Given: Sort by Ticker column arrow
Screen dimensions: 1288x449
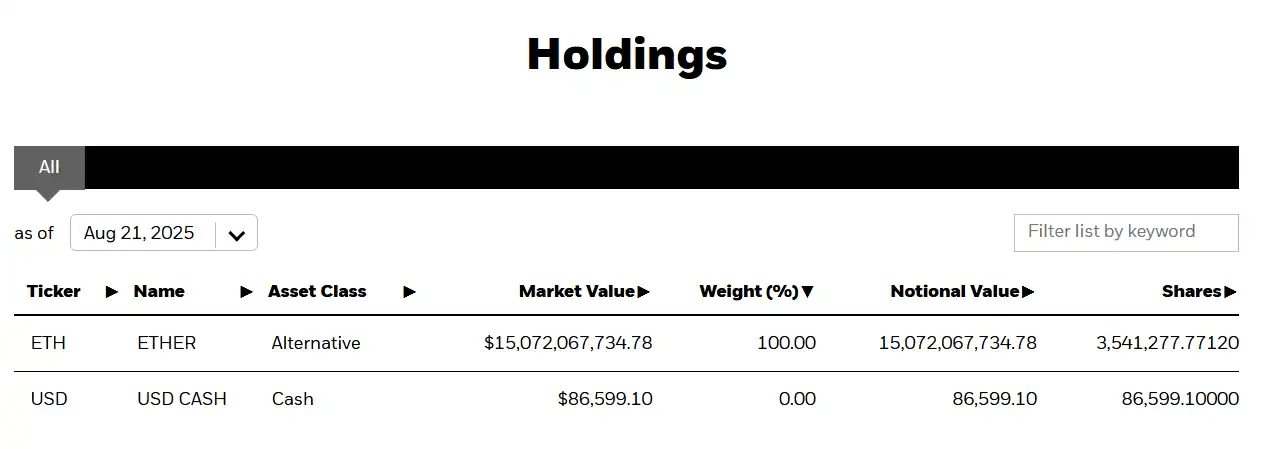Looking at the screenshot, I should point(112,292).
